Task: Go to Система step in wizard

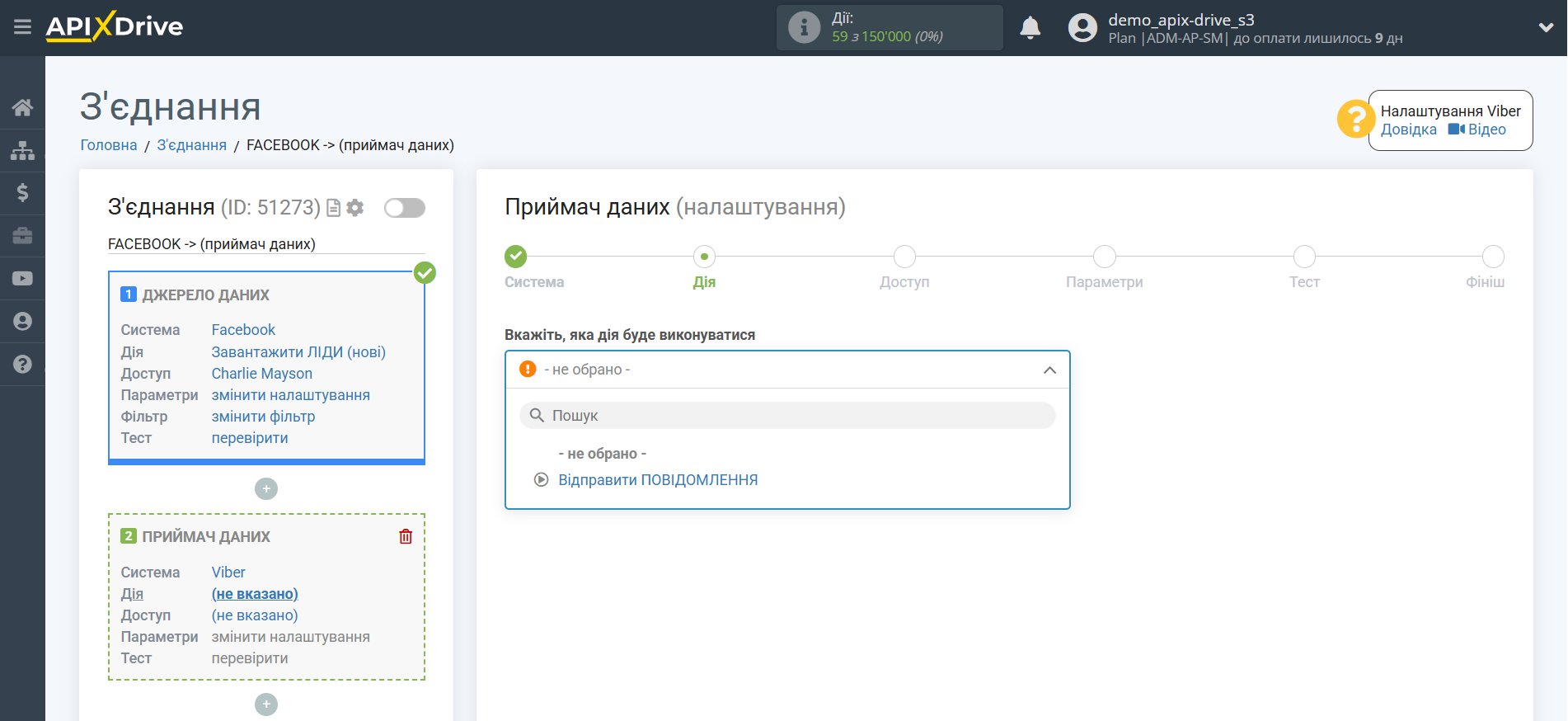Action: click(516, 257)
